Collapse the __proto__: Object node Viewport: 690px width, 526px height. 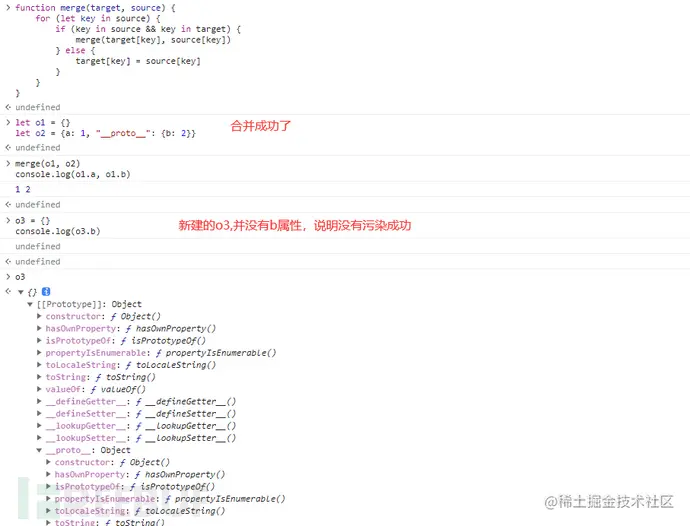pyautogui.click(x=39, y=450)
